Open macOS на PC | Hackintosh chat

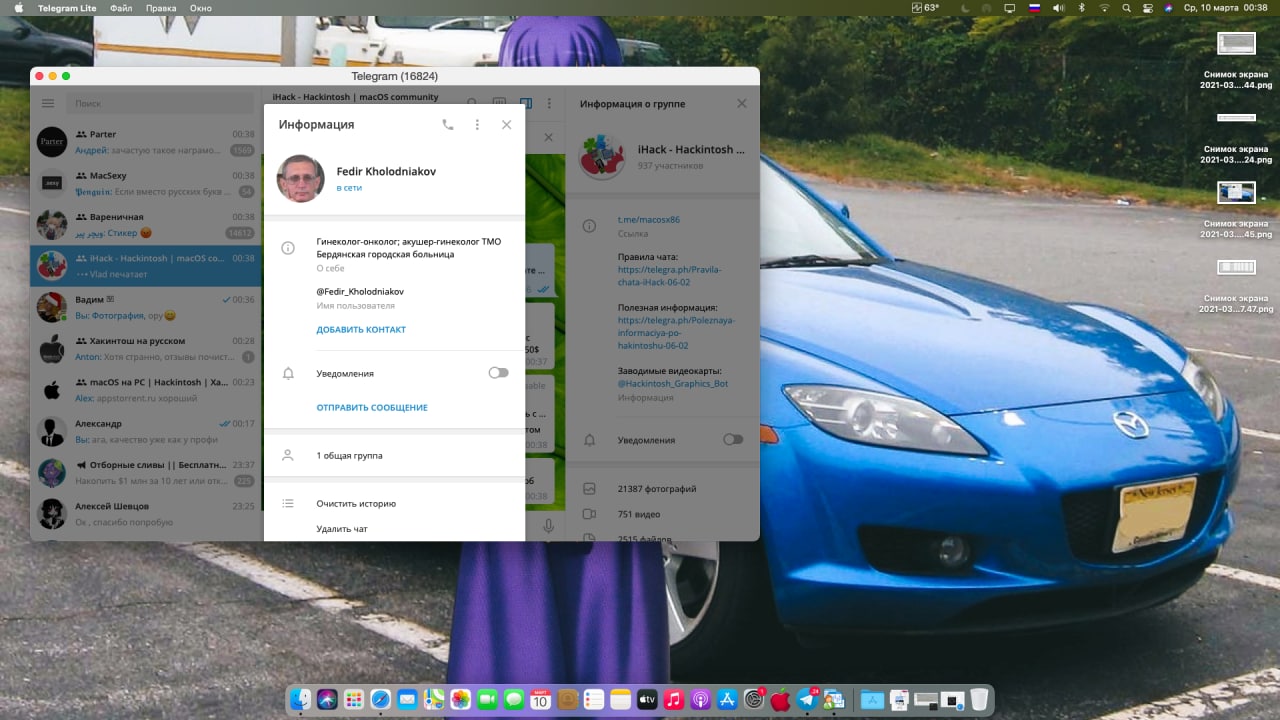(146, 390)
